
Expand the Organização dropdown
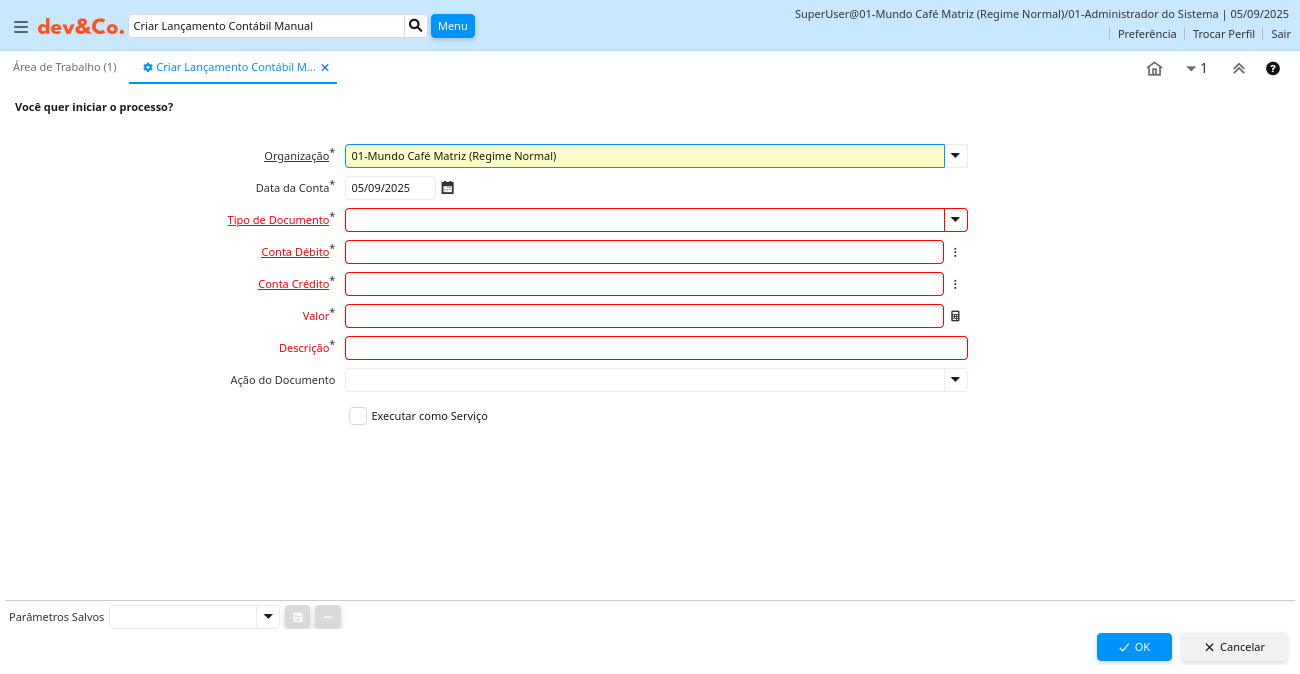click(x=955, y=156)
